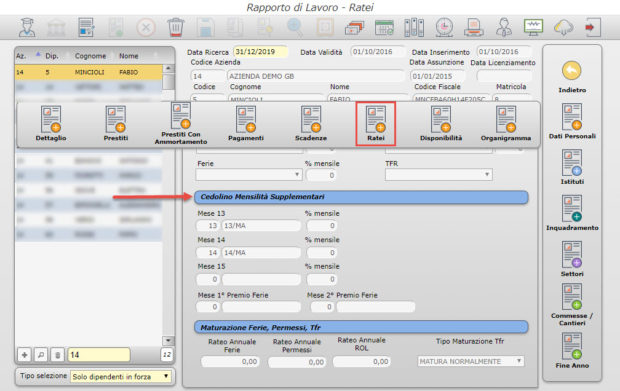Click Cedolino Mensilità Supplementari section header

(x=361, y=197)
